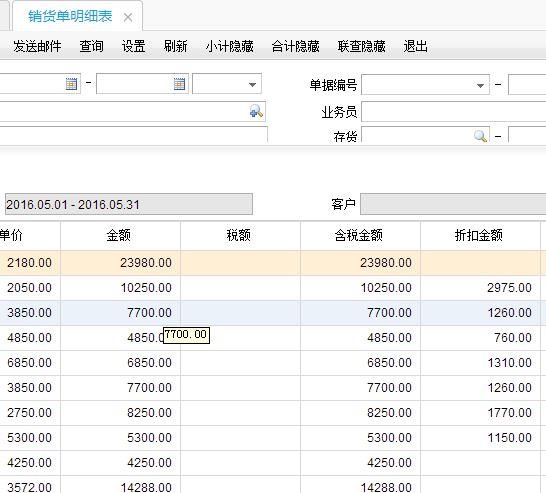Image resolution: width=546 pixels, height=493 pixels.
Task: Open the end date calendar picker
Action: pyautogui.click(x=179, y=84)
